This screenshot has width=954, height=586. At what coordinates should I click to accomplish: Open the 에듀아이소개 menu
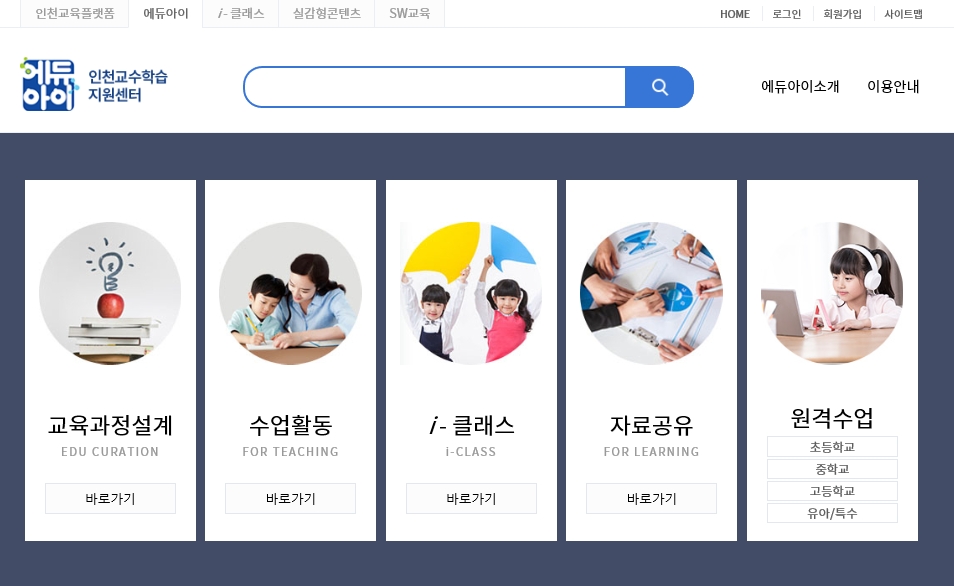800,86
